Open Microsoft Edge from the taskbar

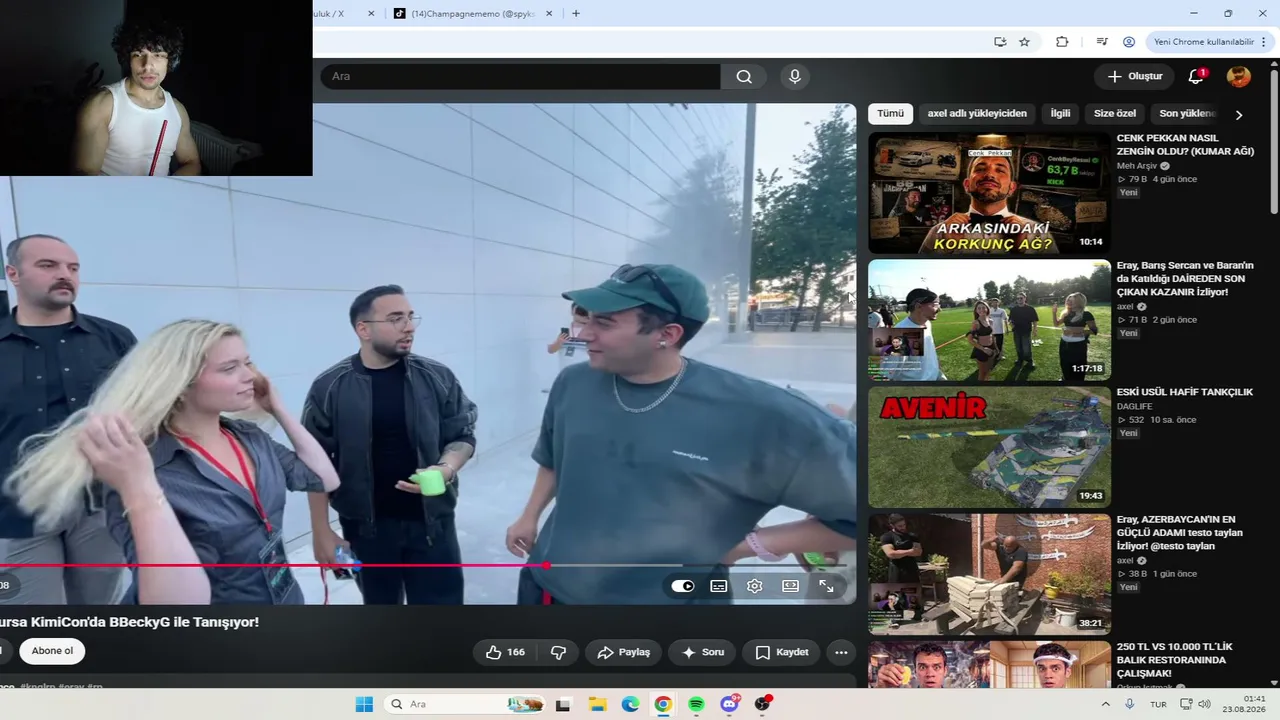[630, 704]
